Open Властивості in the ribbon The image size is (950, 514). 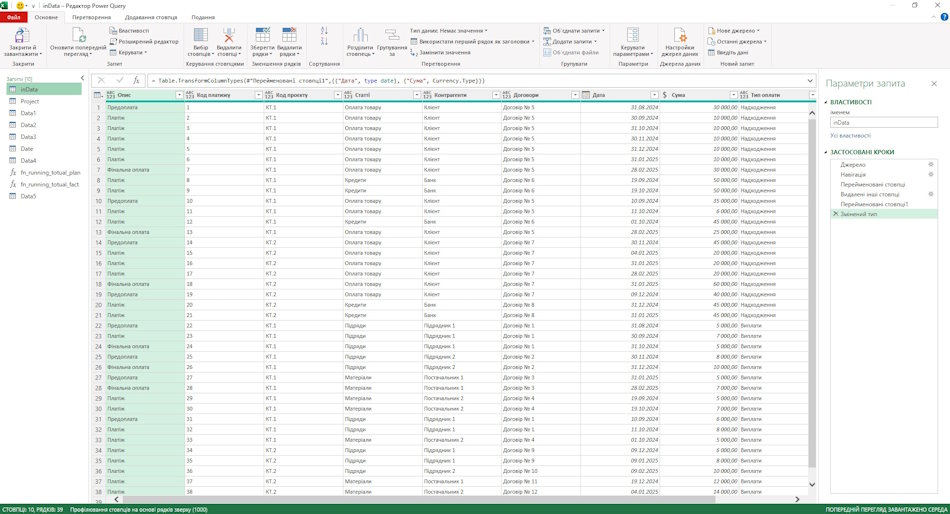[129, 30]
